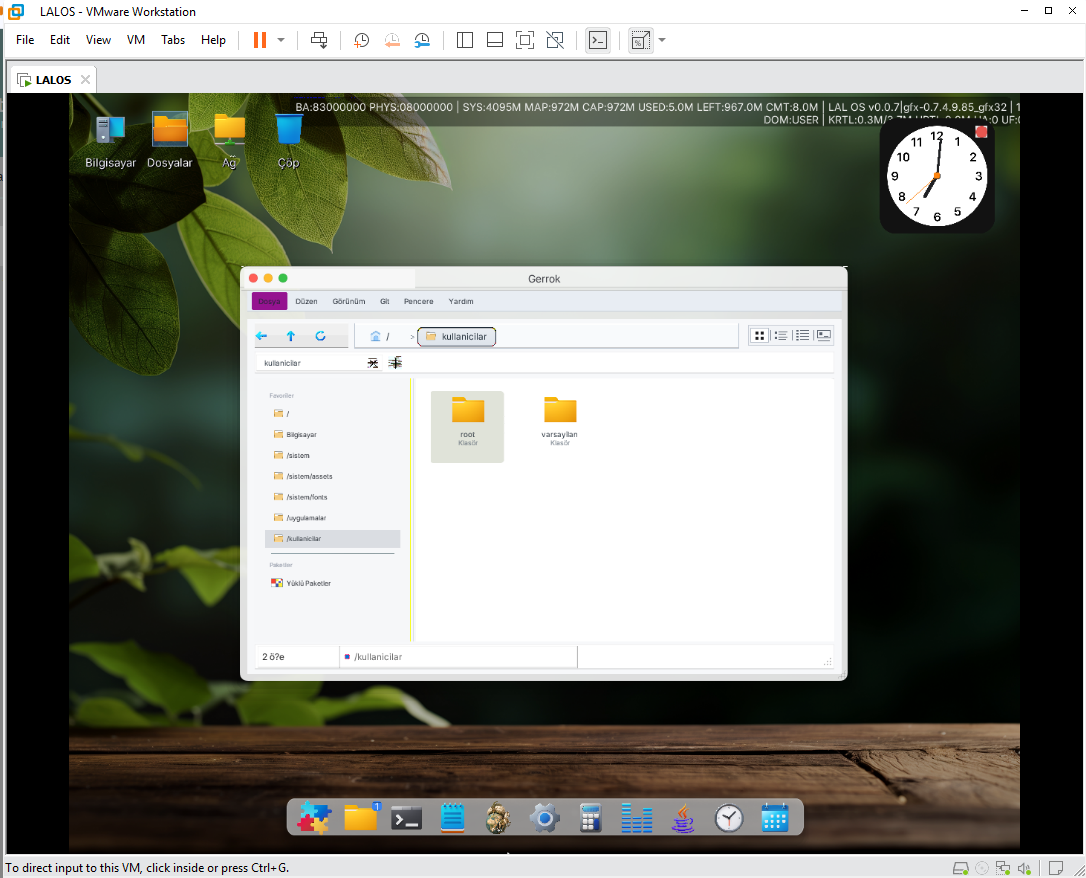Navigate up with the up arrow icon
This screenshot has width=1086, height=878.
coord(291,336)
